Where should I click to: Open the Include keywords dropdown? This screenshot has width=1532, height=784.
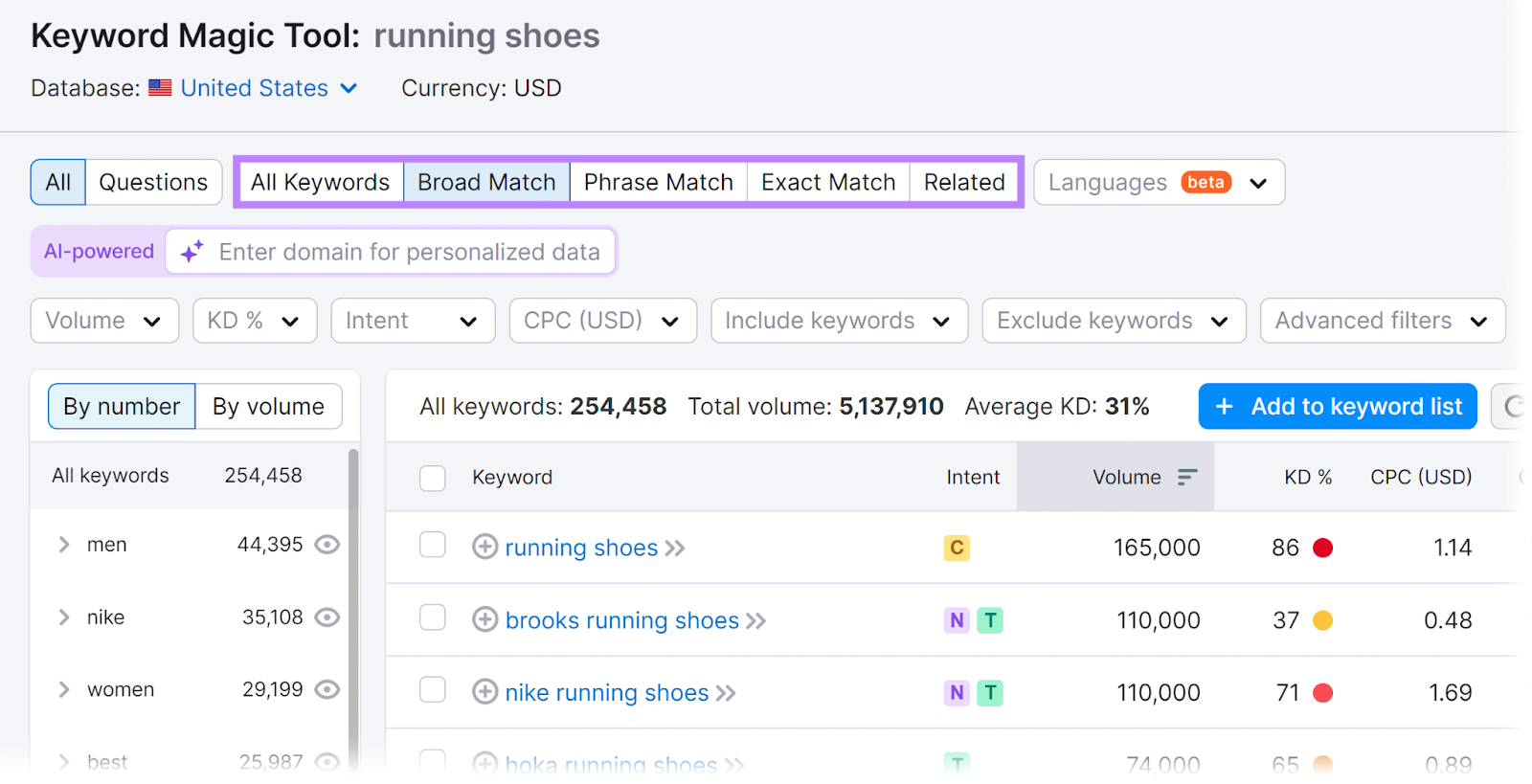[839, 321]
